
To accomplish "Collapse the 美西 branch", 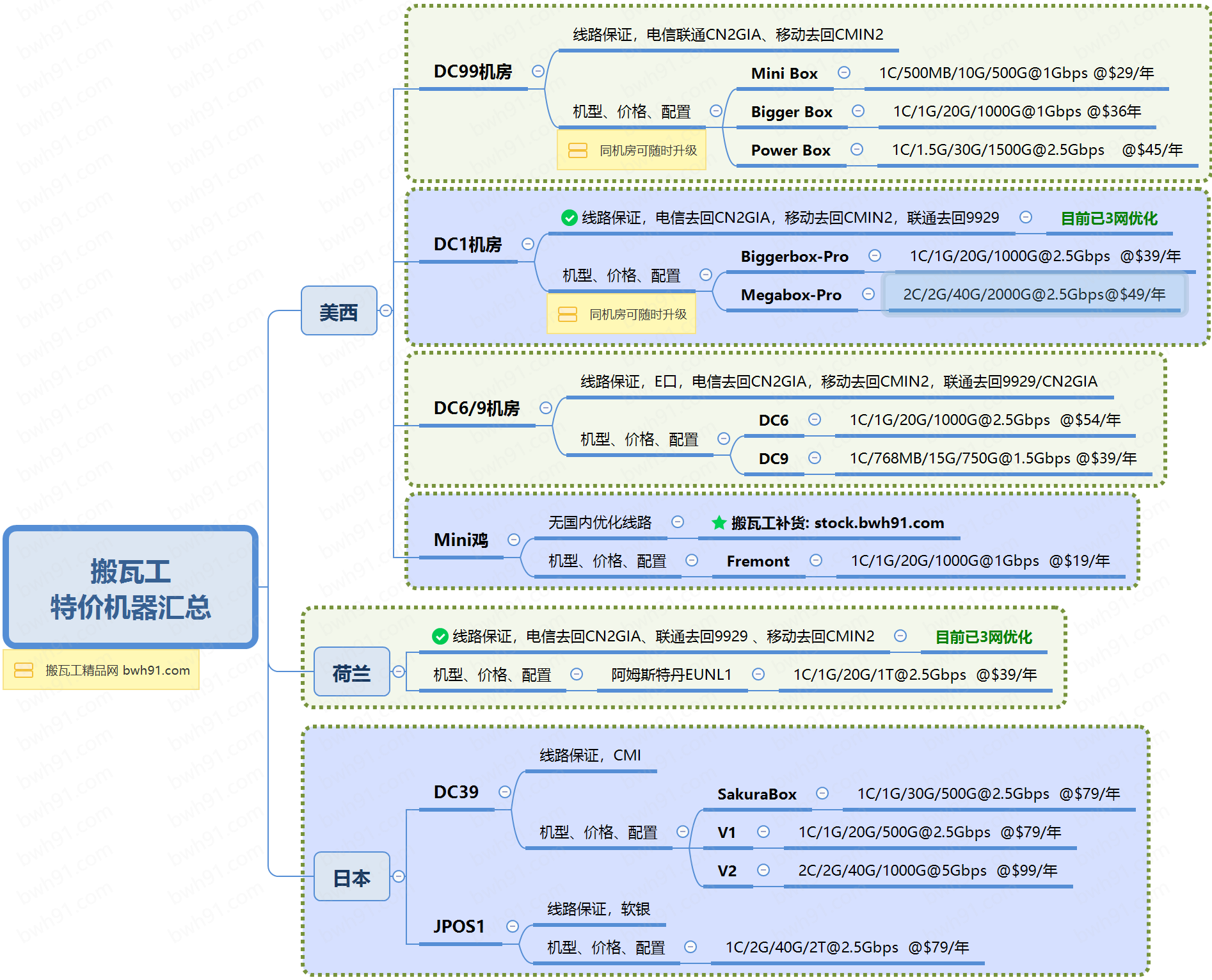I will pos(386,310).
